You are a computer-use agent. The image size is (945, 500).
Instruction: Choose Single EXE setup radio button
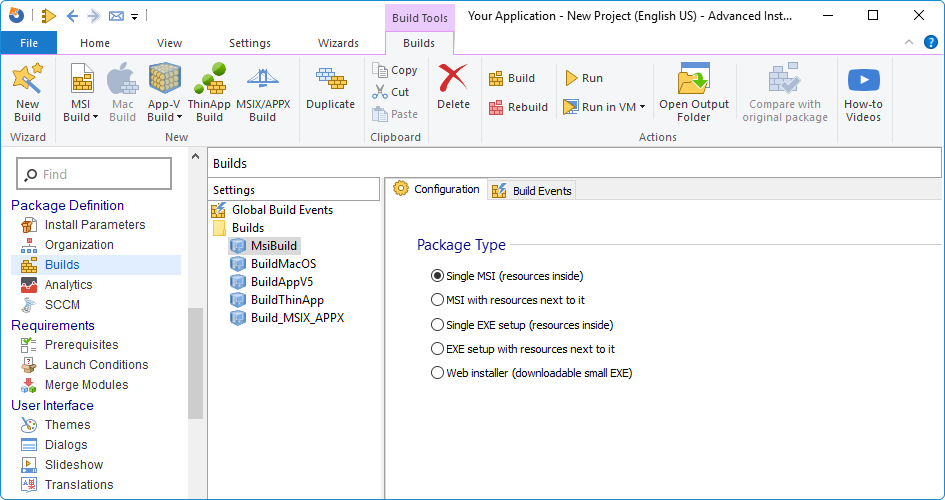[x=437, y=325]
